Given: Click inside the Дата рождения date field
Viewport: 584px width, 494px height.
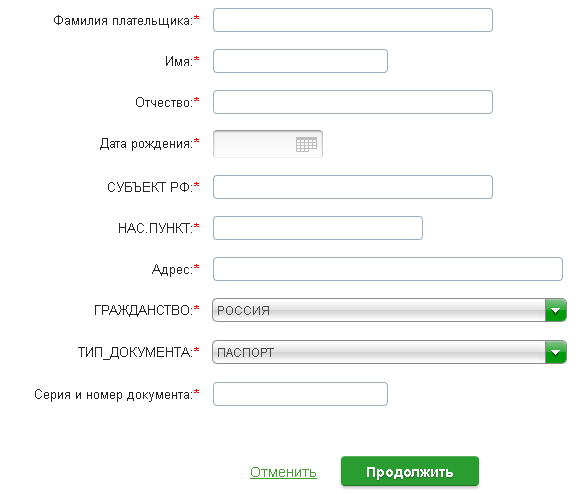Looking at the screenshot, I should [x=254, y=144].
